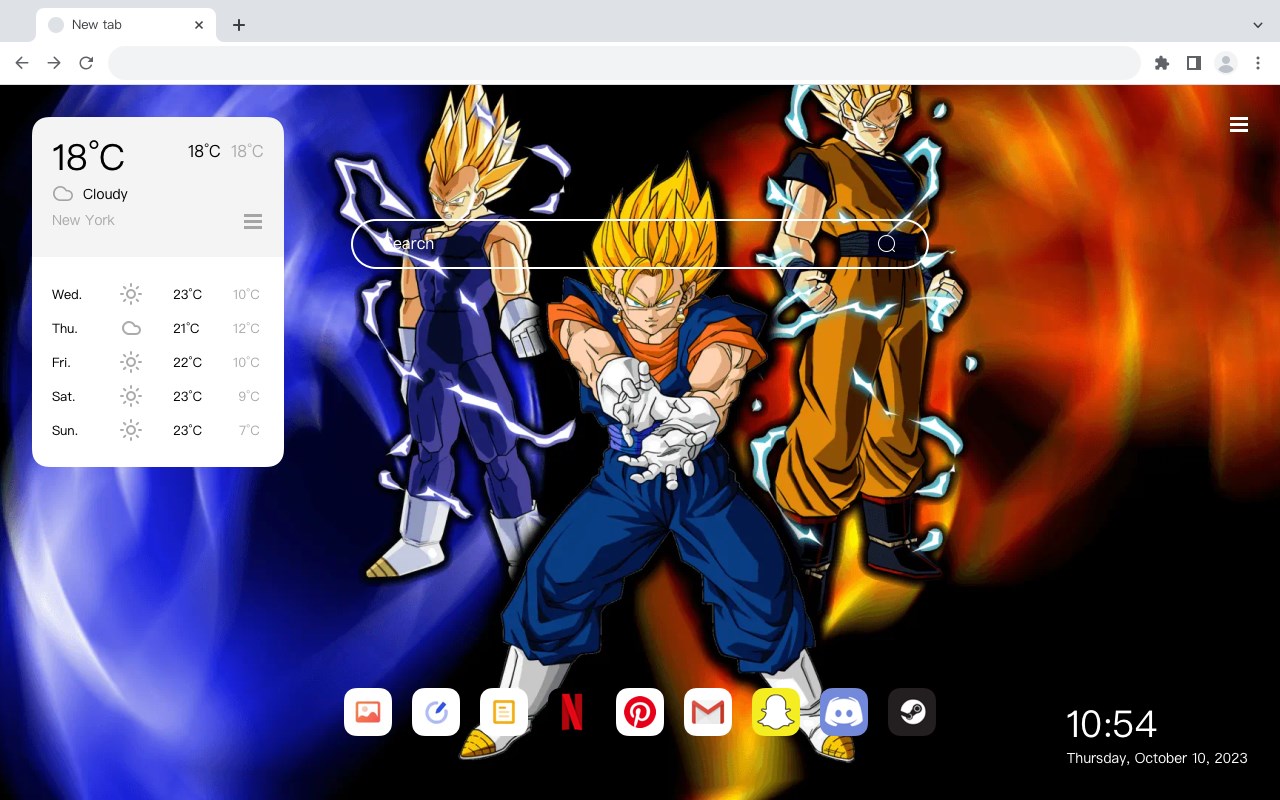Click Friday's high of 22°C
This screenshot has width=1280, height=800.
click(188, 362)
